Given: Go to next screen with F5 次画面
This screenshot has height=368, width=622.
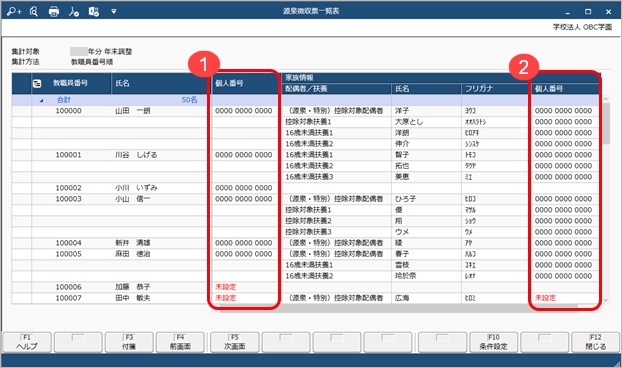Looking at the screenshot, I should 234,342.
